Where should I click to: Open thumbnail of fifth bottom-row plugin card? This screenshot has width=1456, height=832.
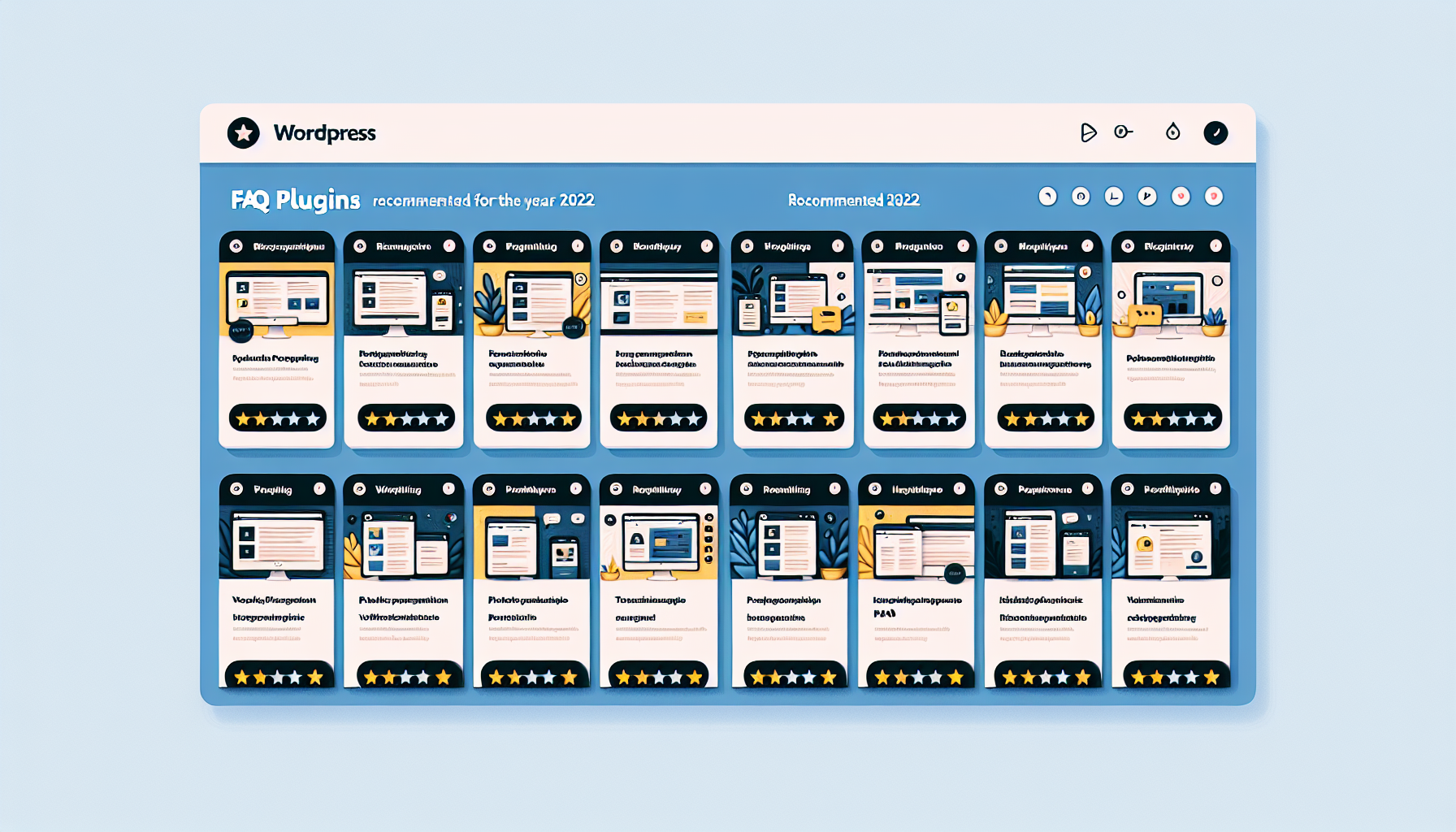click(790, 543)
